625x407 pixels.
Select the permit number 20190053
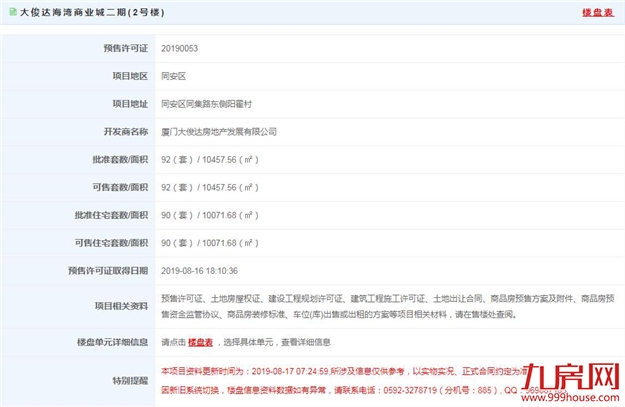tap(179, 48)
